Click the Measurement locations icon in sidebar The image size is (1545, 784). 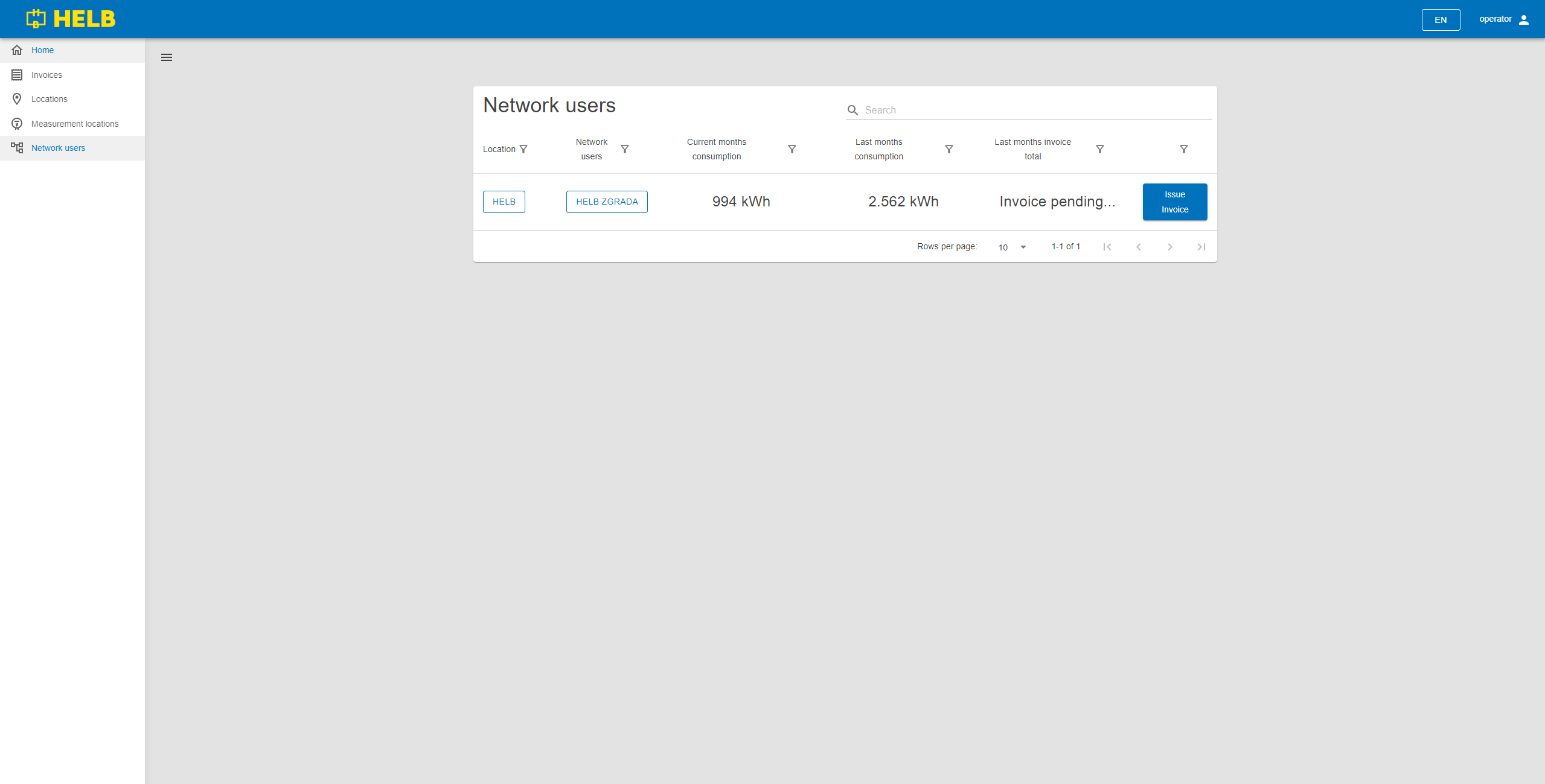tap(17, 124)
